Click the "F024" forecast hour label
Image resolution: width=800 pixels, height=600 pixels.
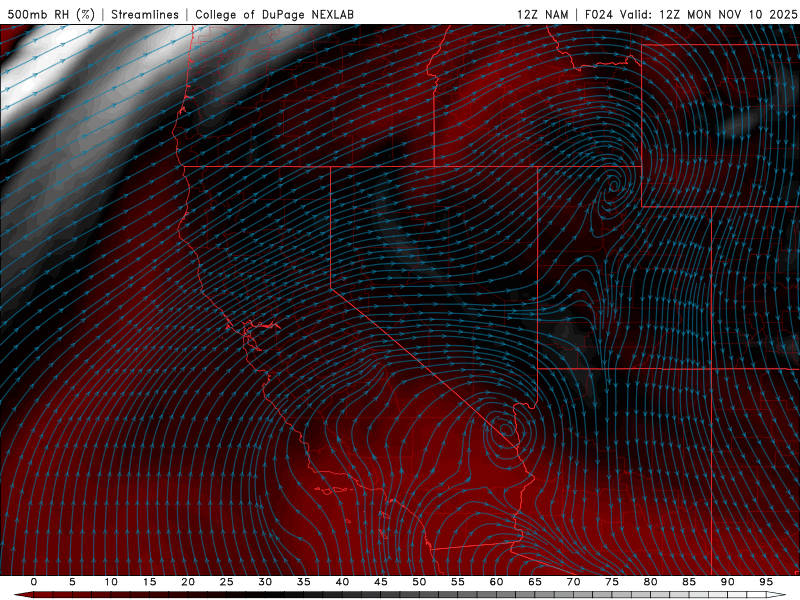pyautogui.click(x=599, y=14)
